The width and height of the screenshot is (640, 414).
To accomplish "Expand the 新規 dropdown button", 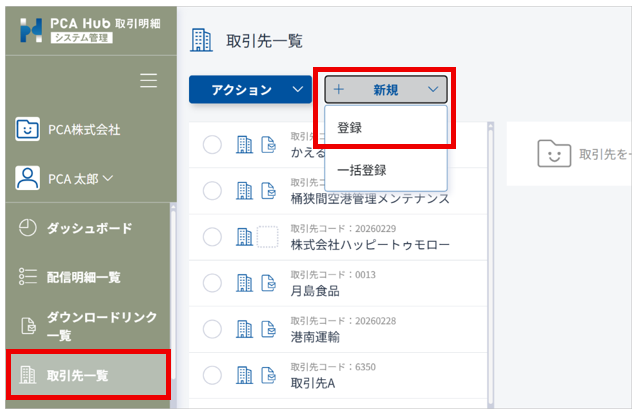I will click(x=386, y=90).
